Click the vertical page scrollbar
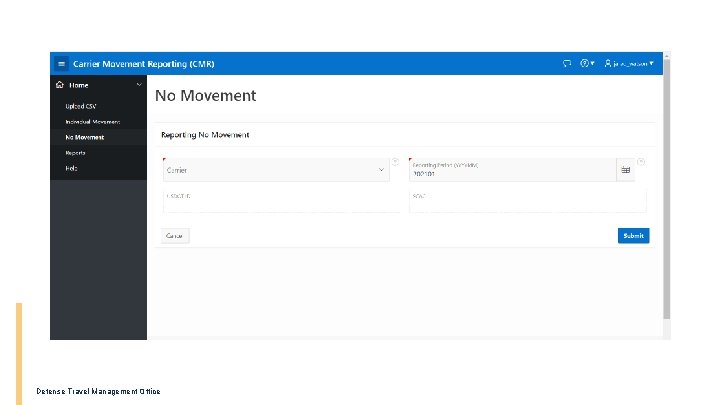The image size is (720, 405). (667, 188)
